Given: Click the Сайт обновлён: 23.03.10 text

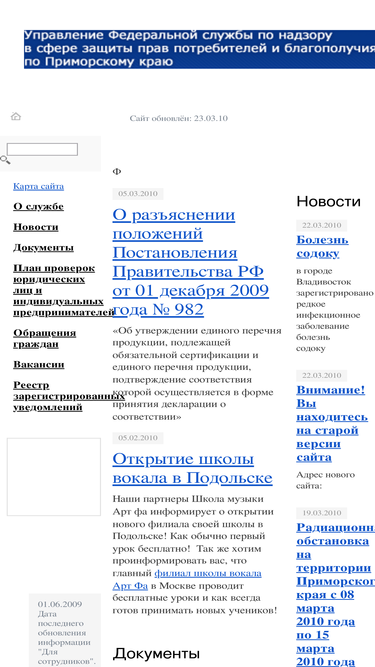Looking at the screenshot, I should (x=179, y=118).
